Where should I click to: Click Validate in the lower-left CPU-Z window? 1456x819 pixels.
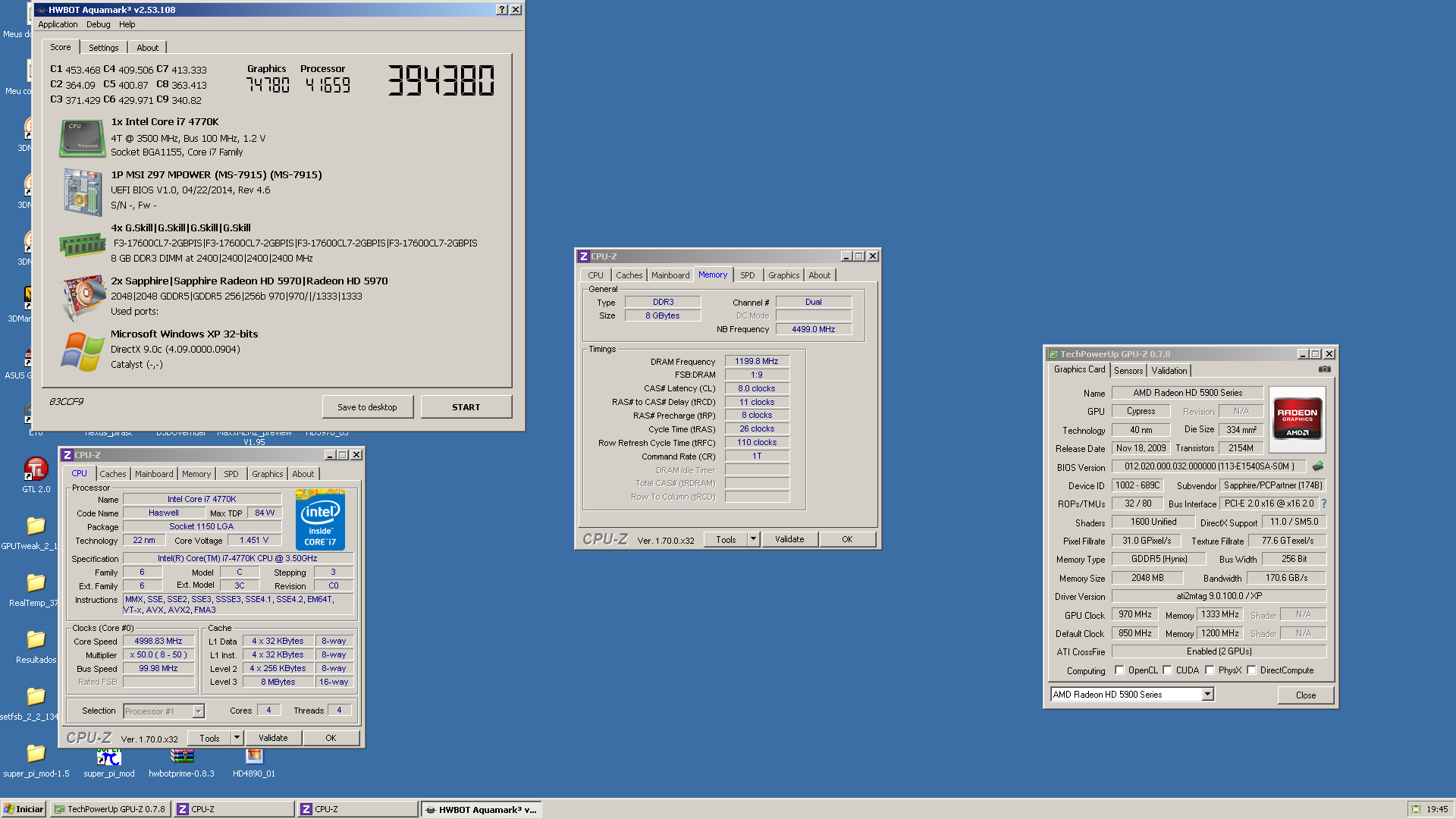[273, 738]
